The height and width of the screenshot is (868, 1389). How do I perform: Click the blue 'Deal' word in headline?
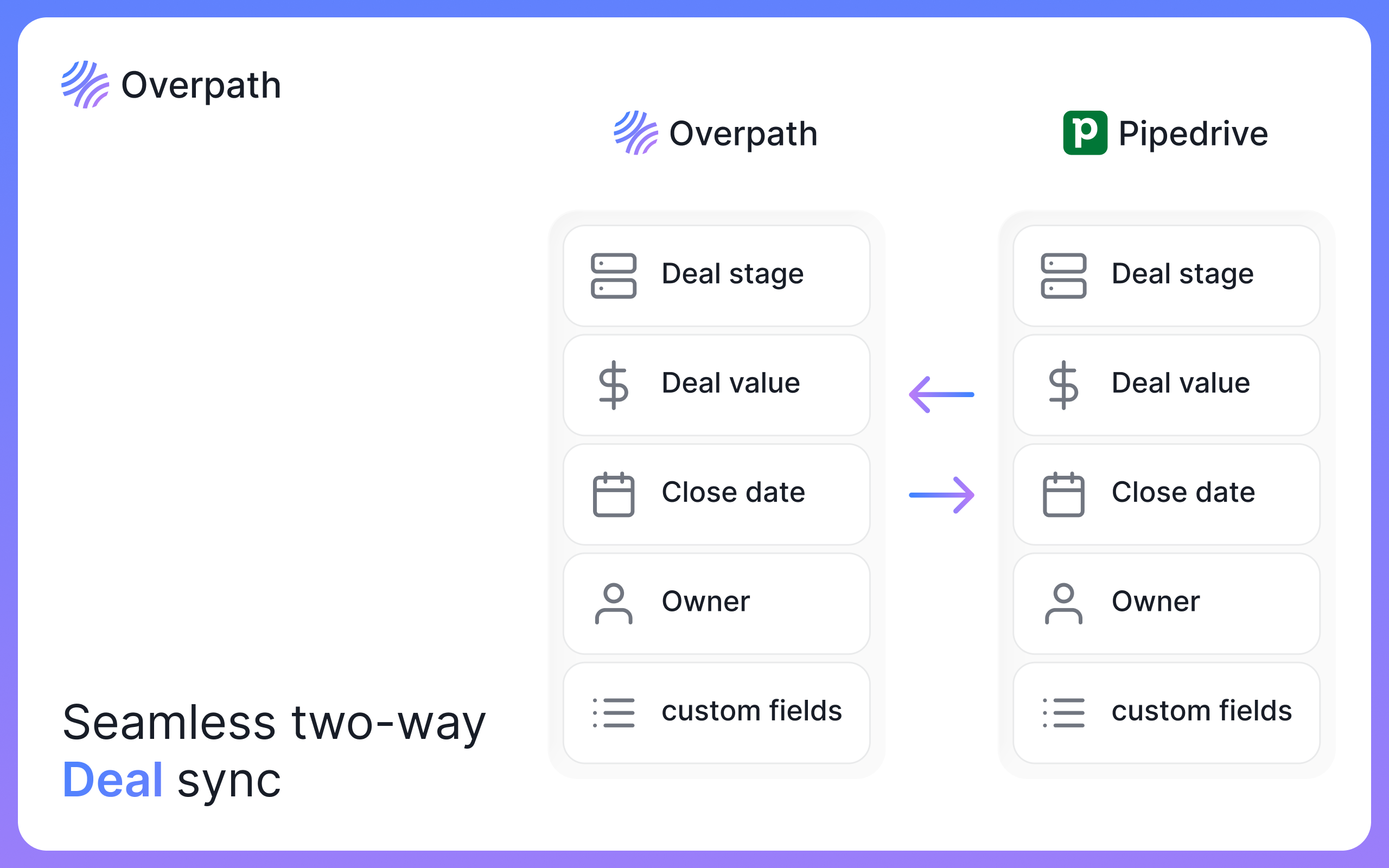tap(112, 779)
